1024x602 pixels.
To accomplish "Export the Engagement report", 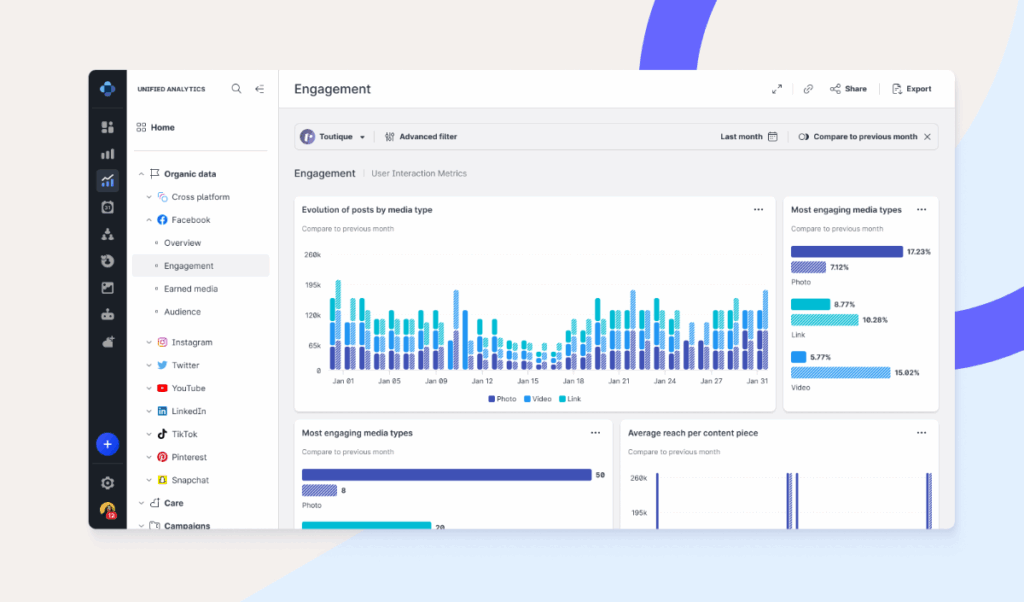I will (911, 88).
